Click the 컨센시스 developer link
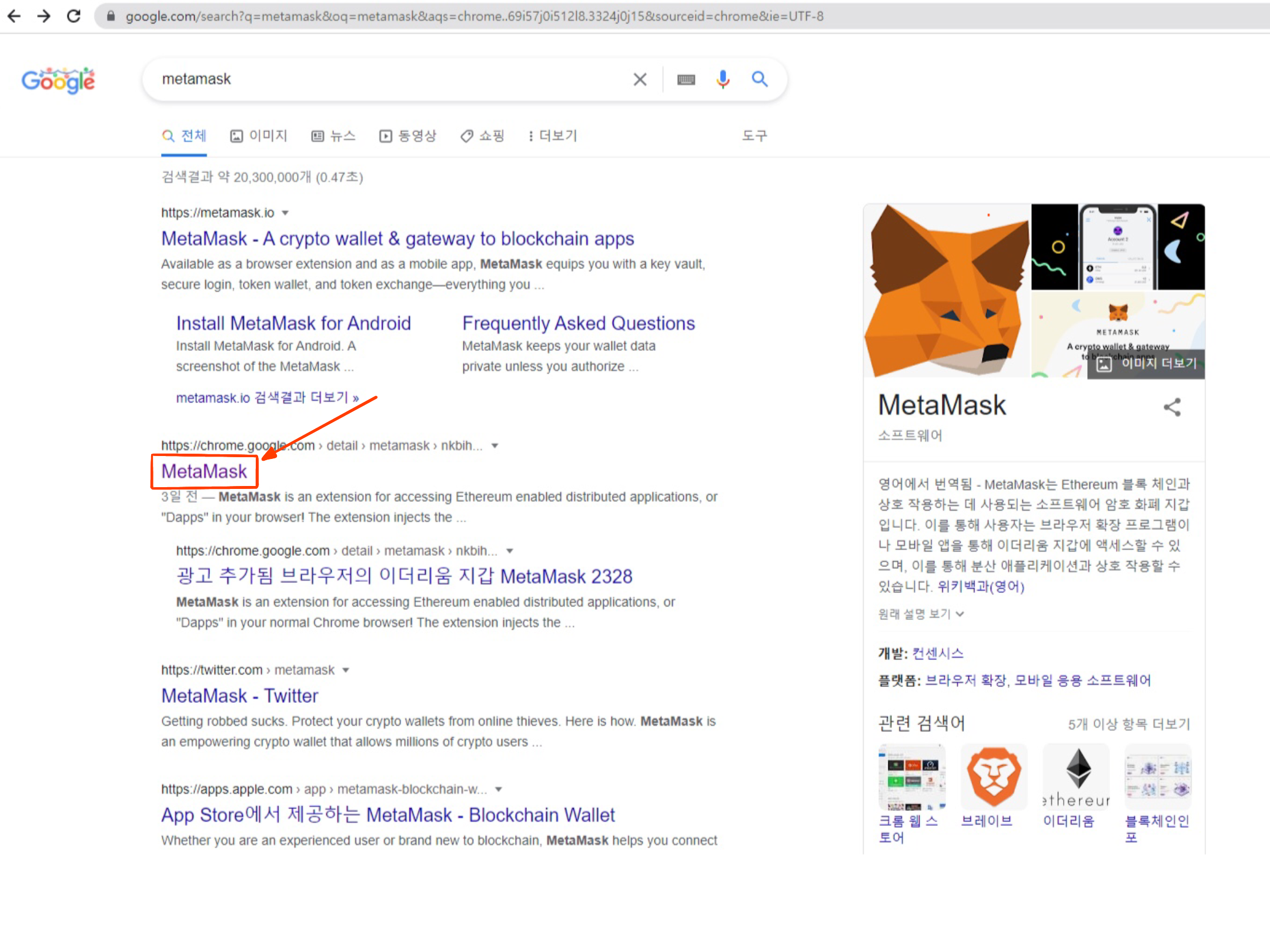This screenshot has height=952, width=1270. point(938,653)
